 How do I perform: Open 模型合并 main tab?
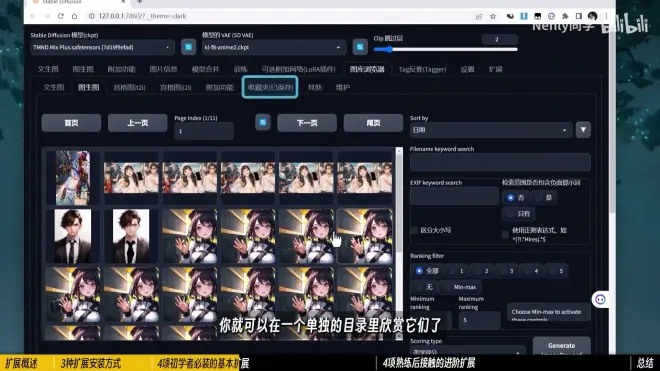click(205, 69)
